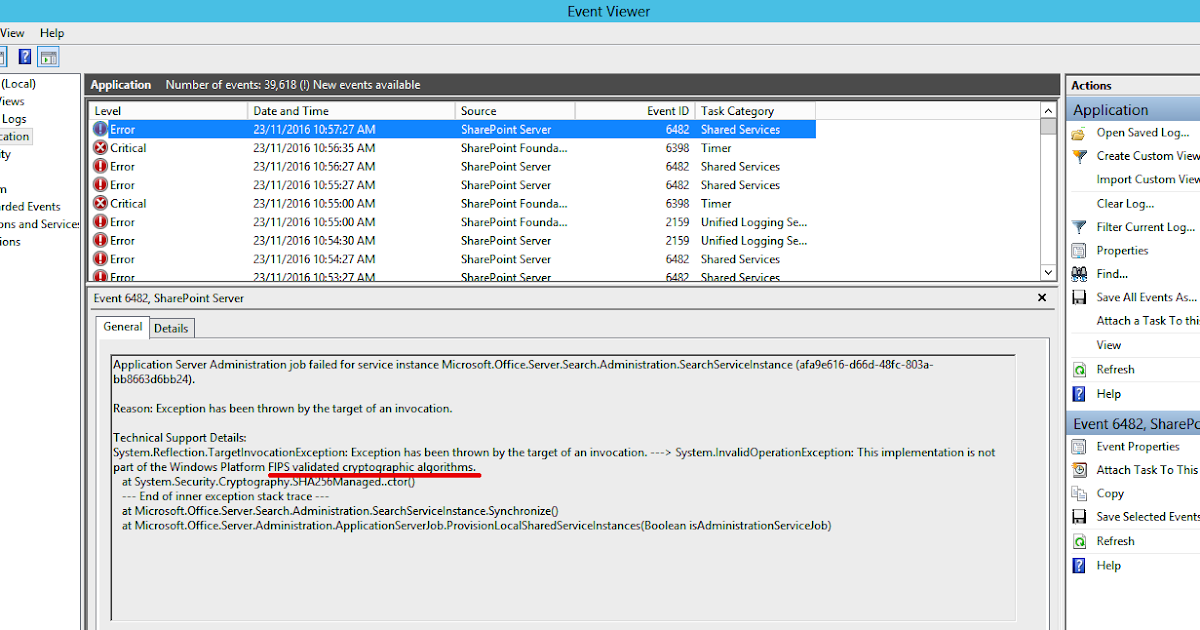Image resolution: width=1200 pixels, height=630 pixels.
Task: Click the Open Saved Log icon
Action: 1079,132
